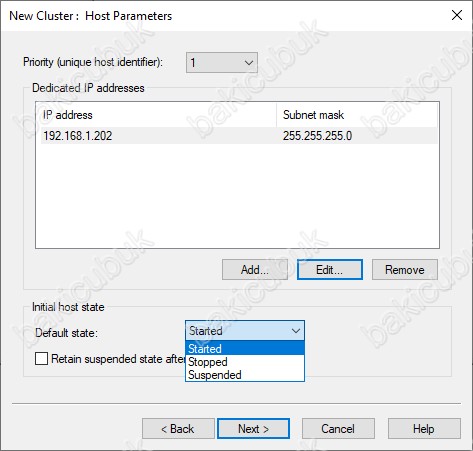Go to previous step with Back
Screen dimensions: 473x451
click(178, 429)
